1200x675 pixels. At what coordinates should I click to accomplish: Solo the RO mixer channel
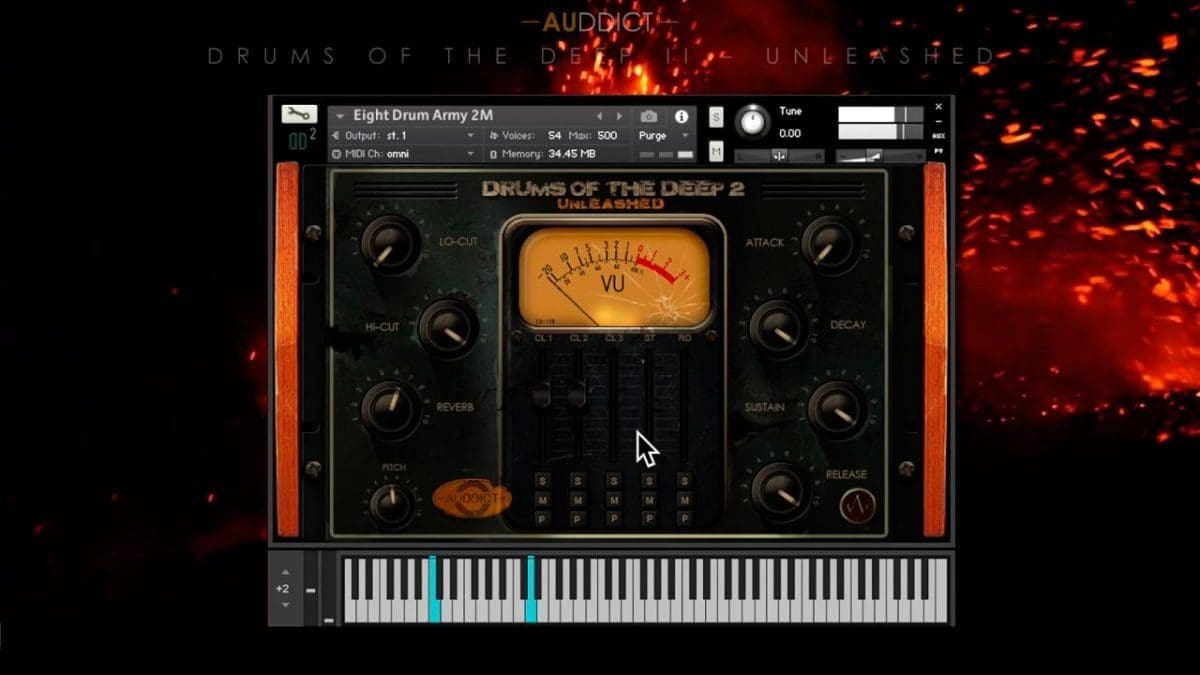pyautogui.click(x=684, y=481)
